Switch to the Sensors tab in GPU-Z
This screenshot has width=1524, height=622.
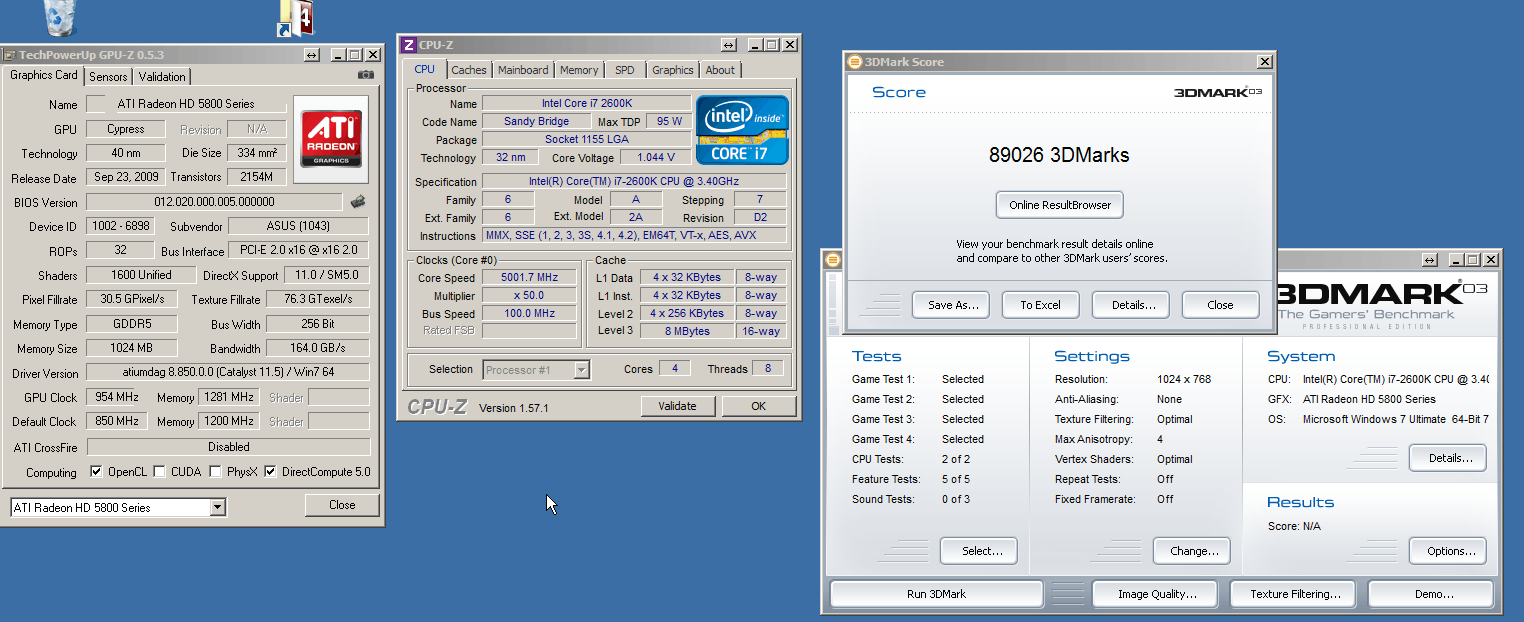pos(108,77)
